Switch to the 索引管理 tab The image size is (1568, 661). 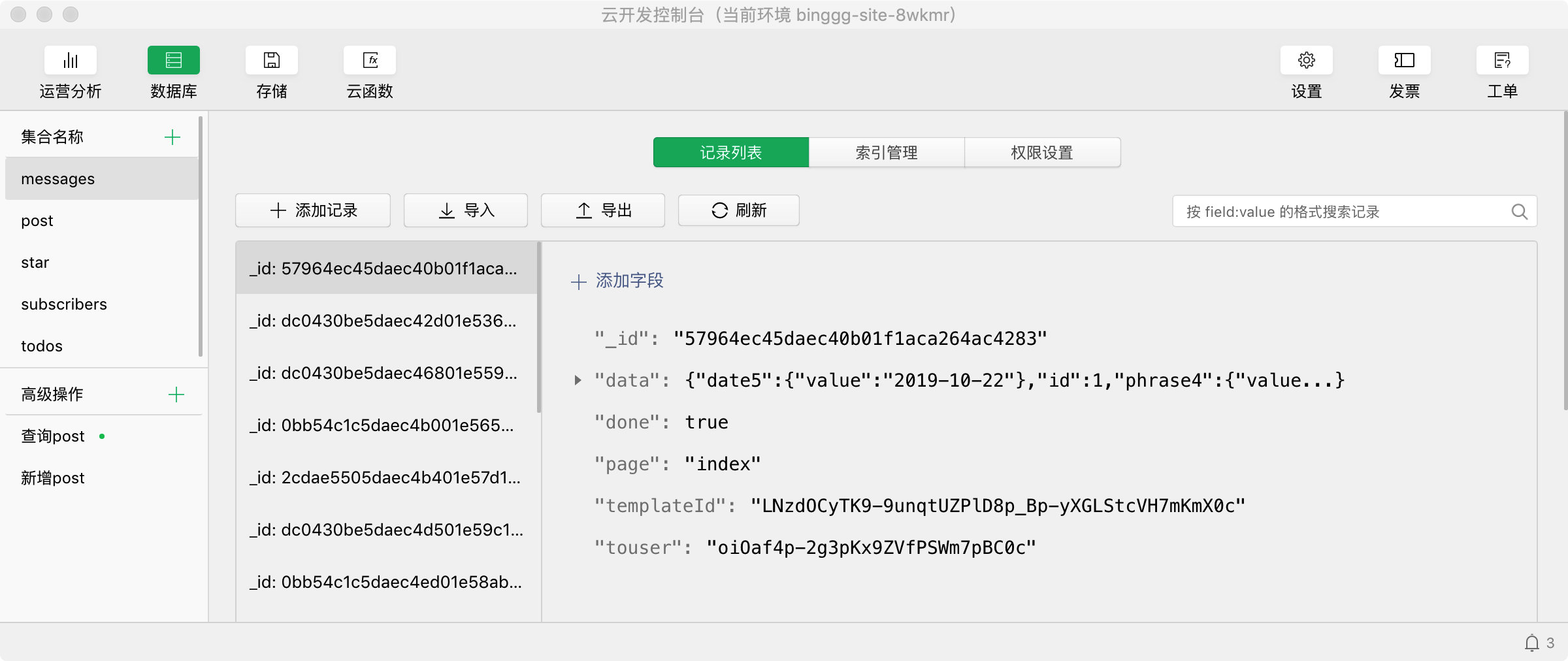click(887, 152)
